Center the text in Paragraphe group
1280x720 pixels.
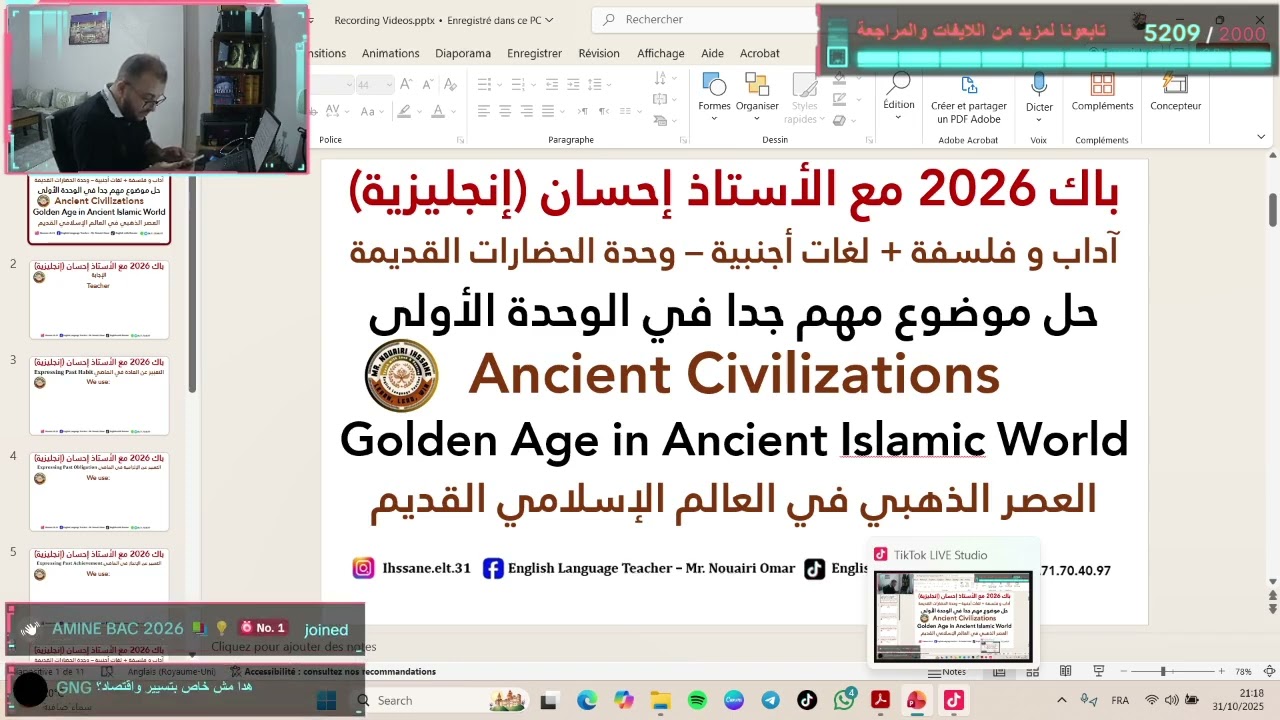coord(505,110)
